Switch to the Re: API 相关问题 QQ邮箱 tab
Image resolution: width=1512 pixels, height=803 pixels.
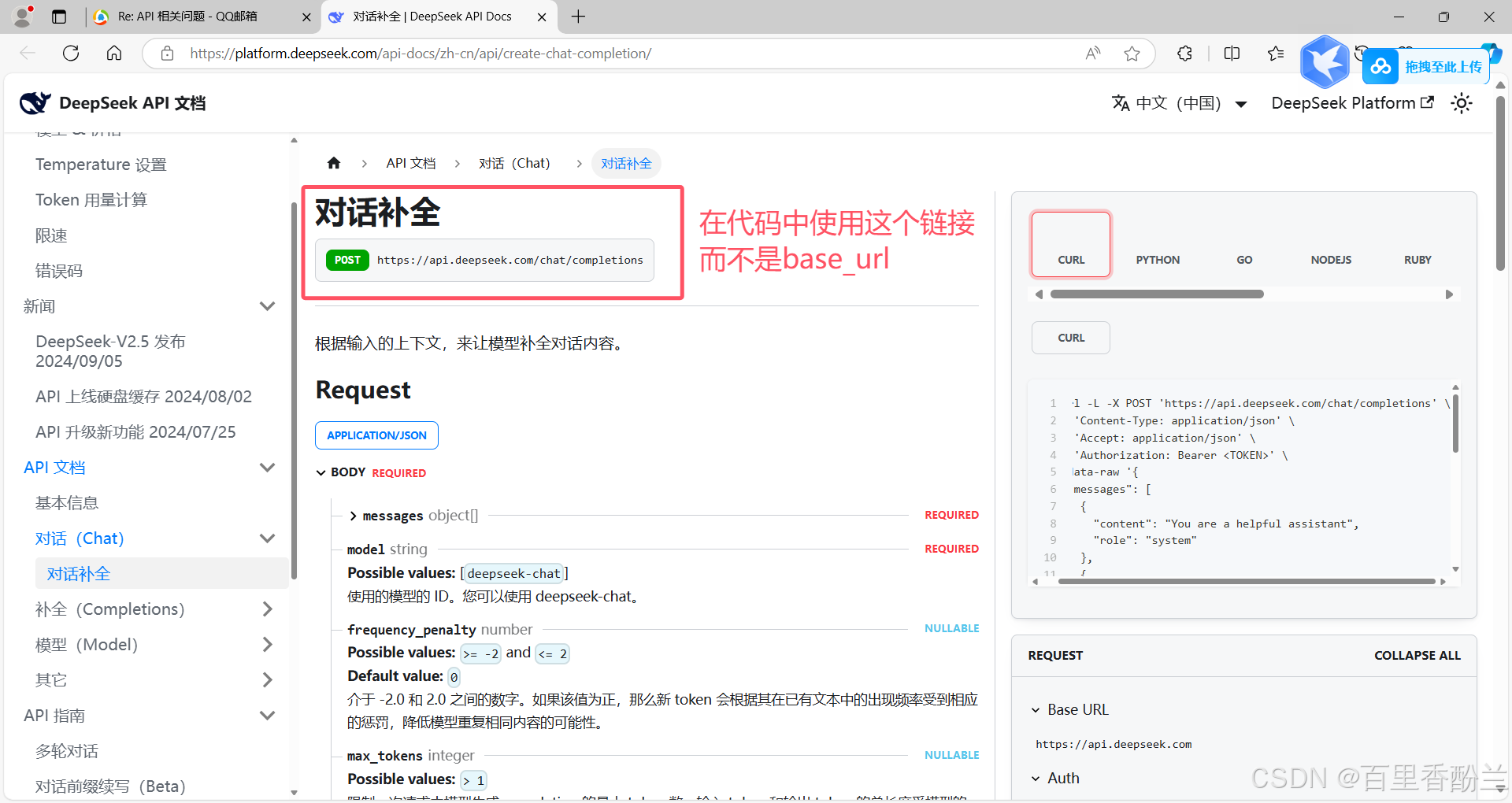click(x=187, y=17)
